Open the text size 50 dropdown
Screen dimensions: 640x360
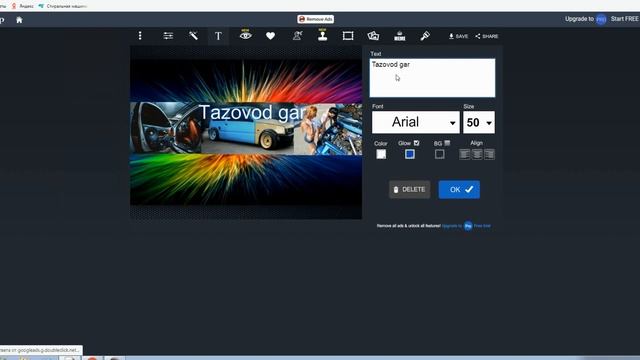pos(479,122)
